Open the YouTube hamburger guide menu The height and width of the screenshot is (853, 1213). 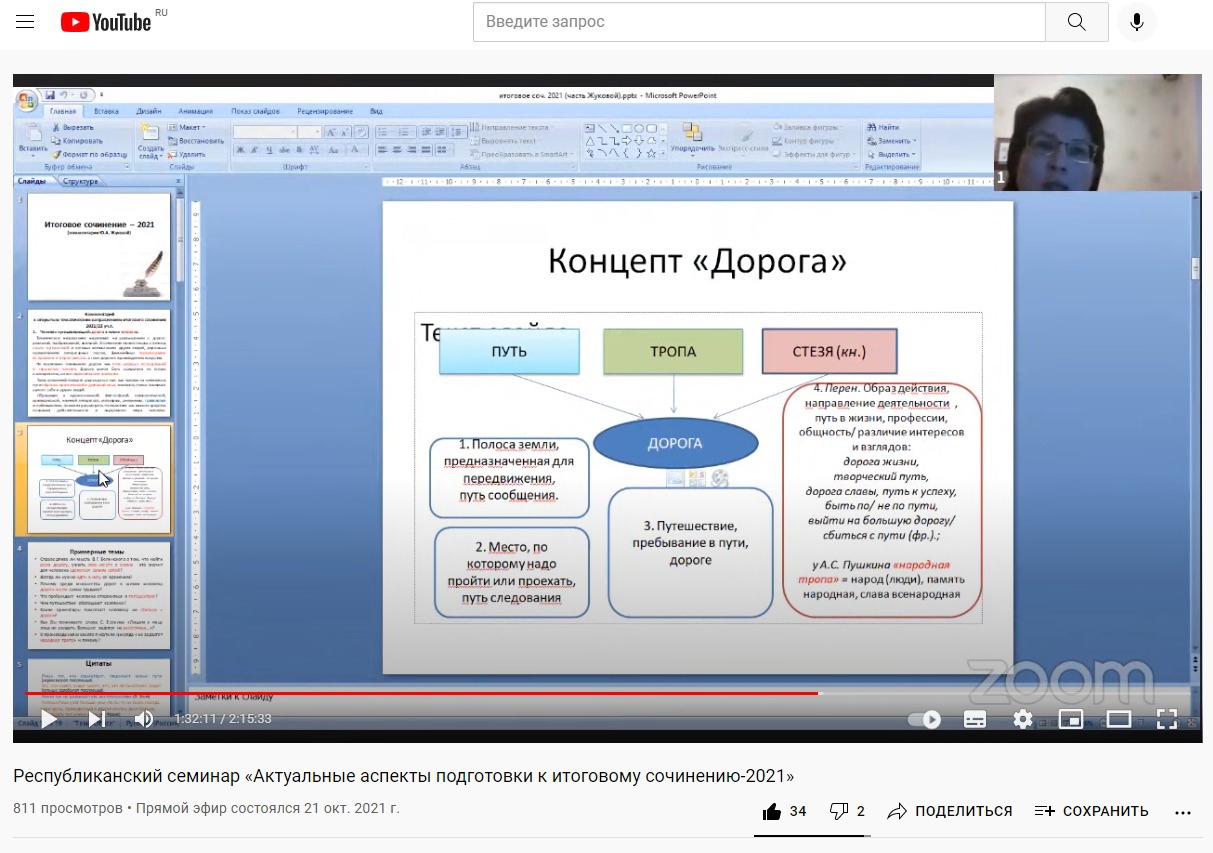[x=25, y=22]
